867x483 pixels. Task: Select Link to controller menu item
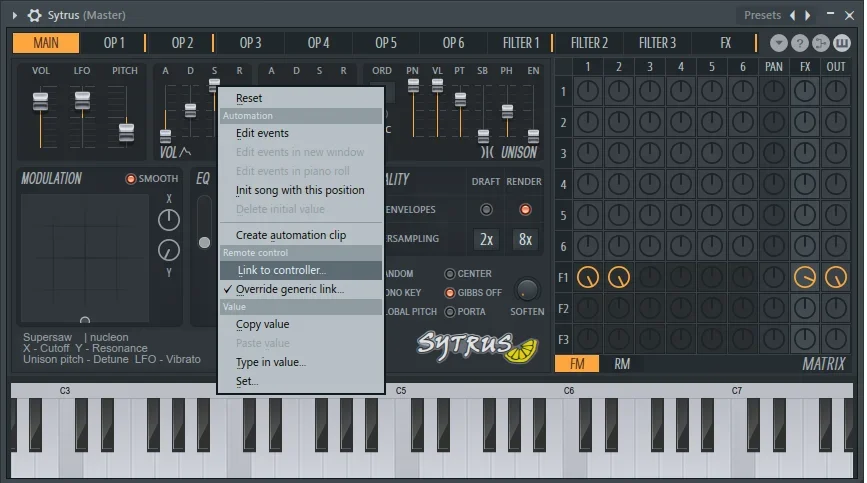(x=281, y=270)
